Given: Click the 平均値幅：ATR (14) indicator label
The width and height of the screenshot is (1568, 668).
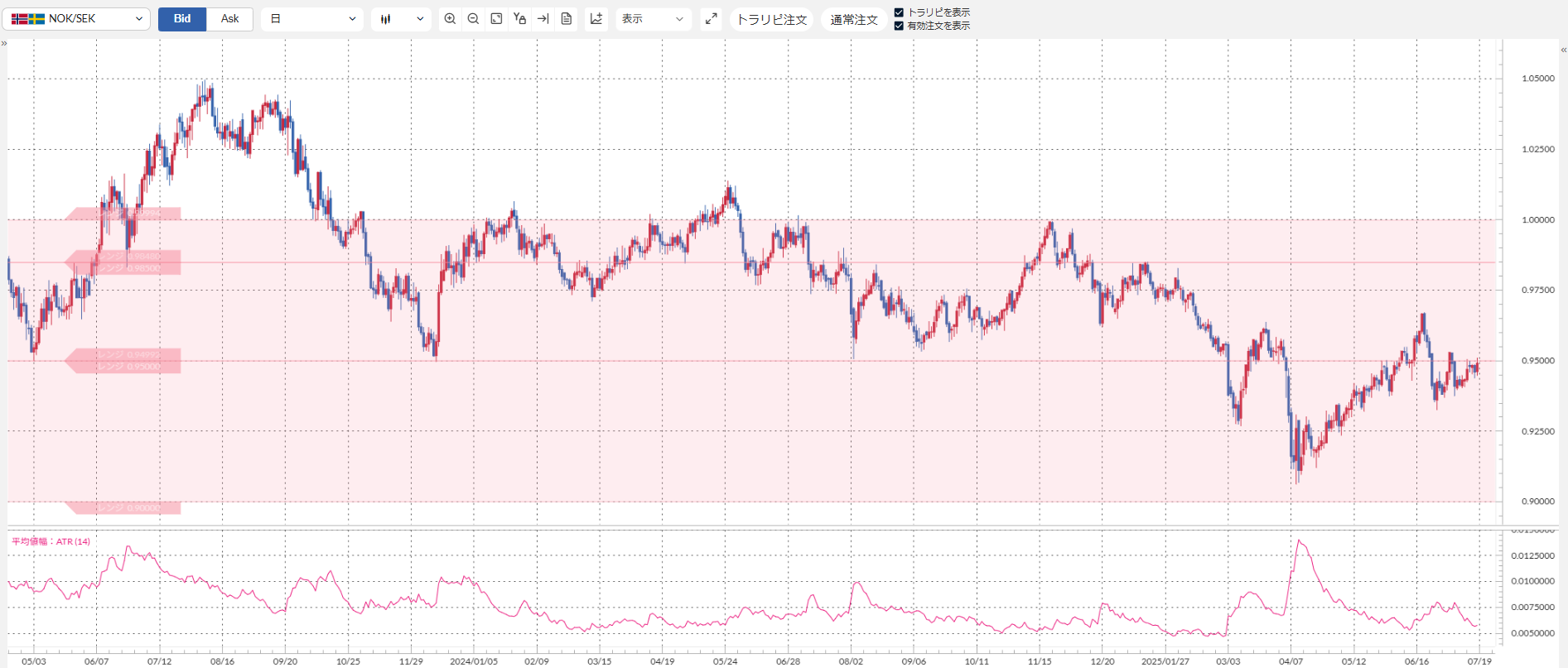Looking at the screenshot, I should 51,541.
